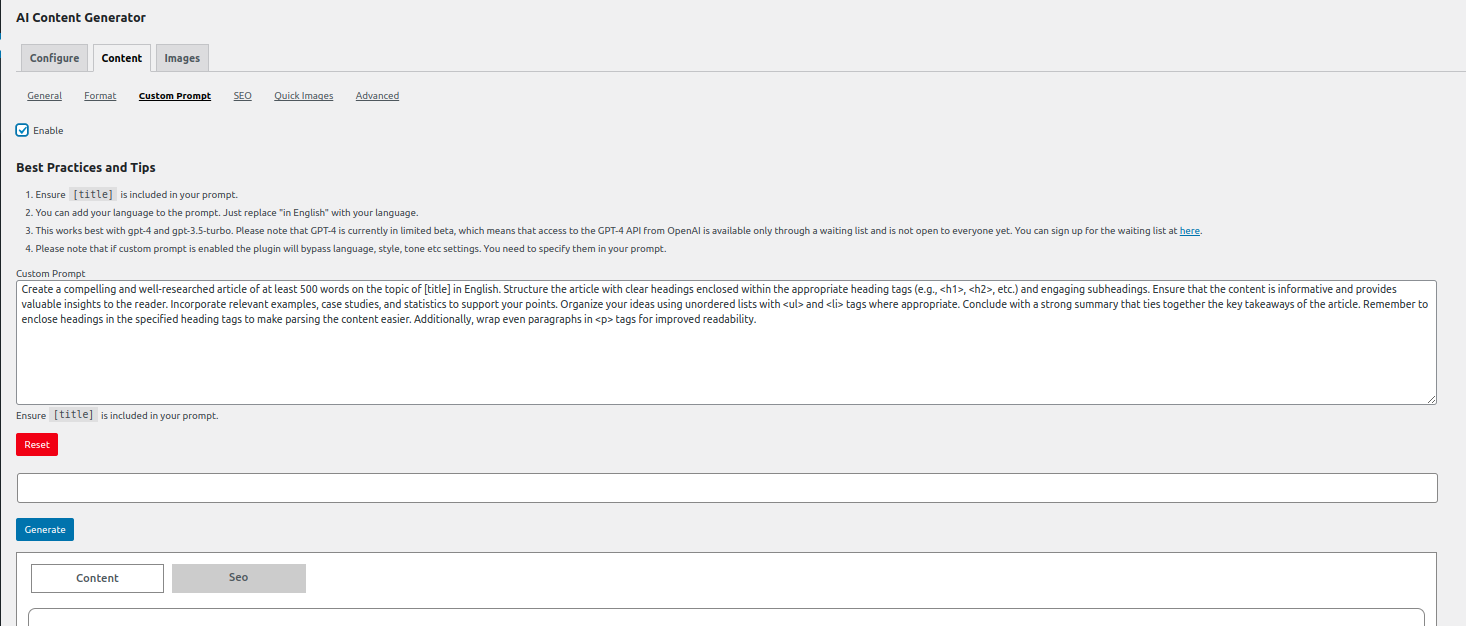
Task: Click the blue Generate button
Action: point(45,529)
